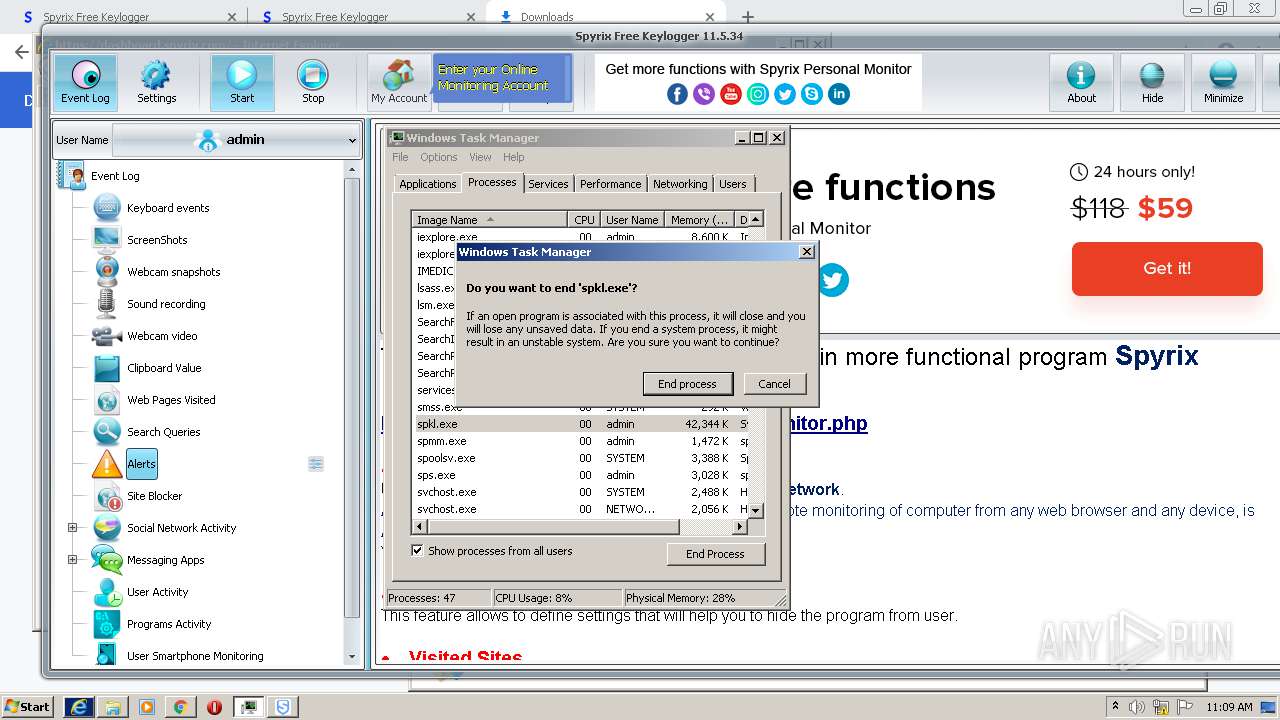Open the About info icon
This screenshot has width=1280, height=720.
pyautogui.click(x=1081, y=82)
